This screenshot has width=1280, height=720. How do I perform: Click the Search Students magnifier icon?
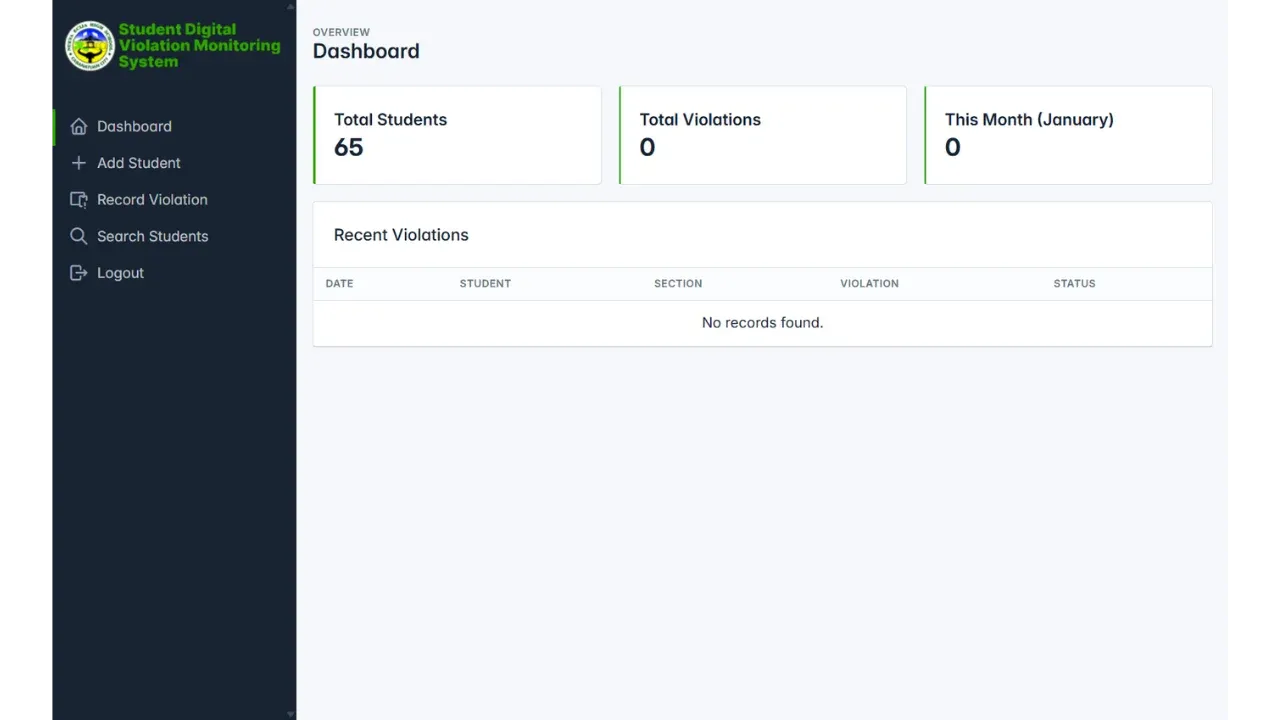79,236
